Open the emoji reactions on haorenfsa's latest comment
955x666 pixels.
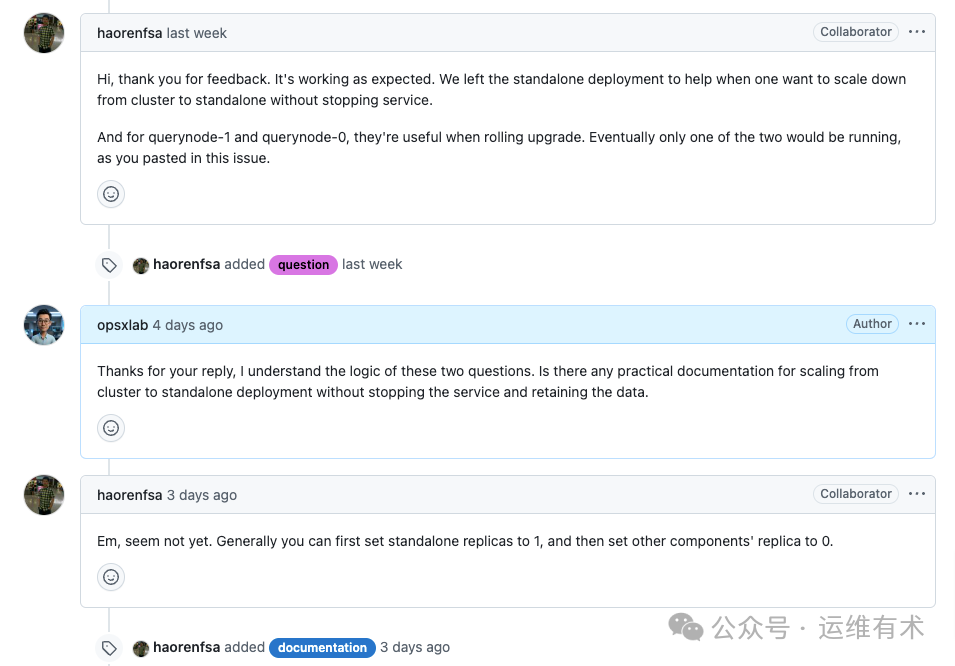tap(110, 576)
